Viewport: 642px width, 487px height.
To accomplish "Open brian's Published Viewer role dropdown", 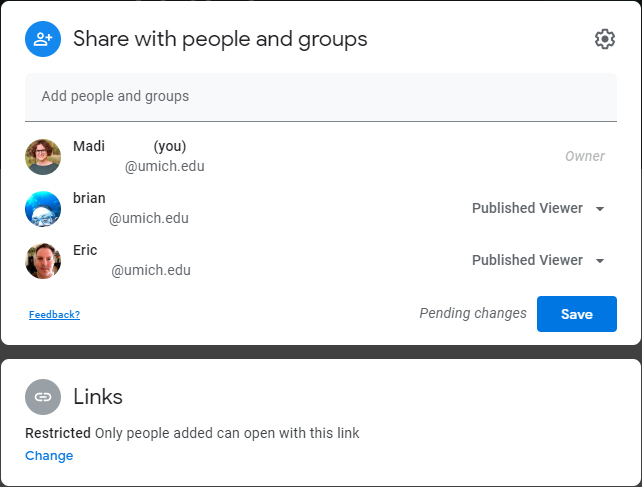I will (538, 208).
